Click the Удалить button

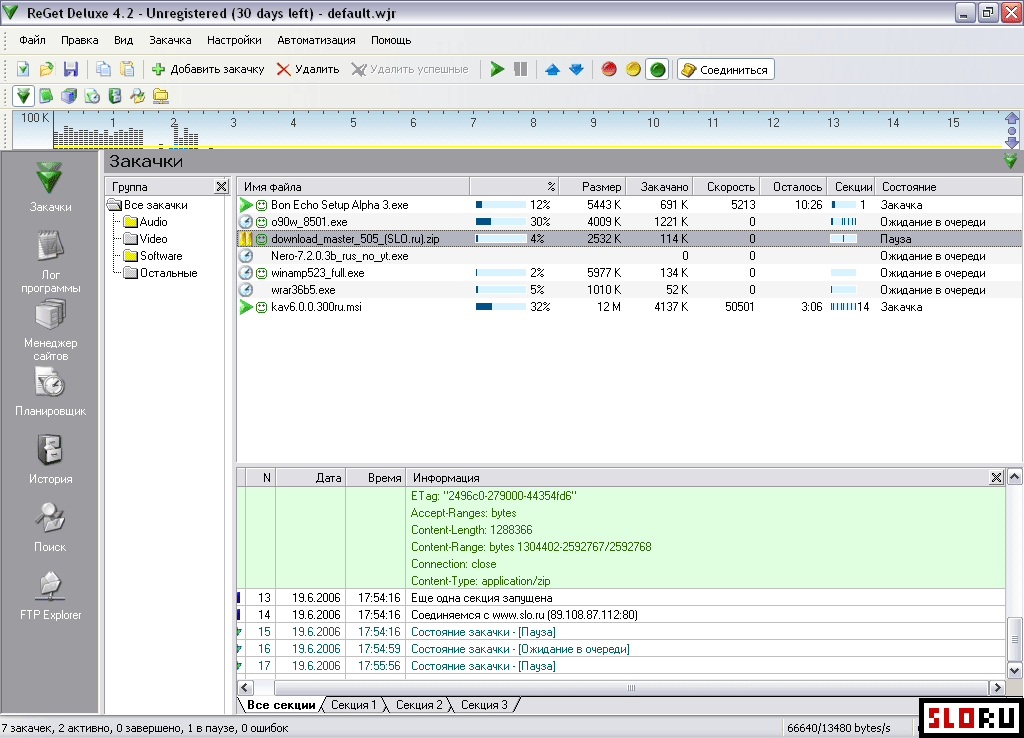[308, 69]
